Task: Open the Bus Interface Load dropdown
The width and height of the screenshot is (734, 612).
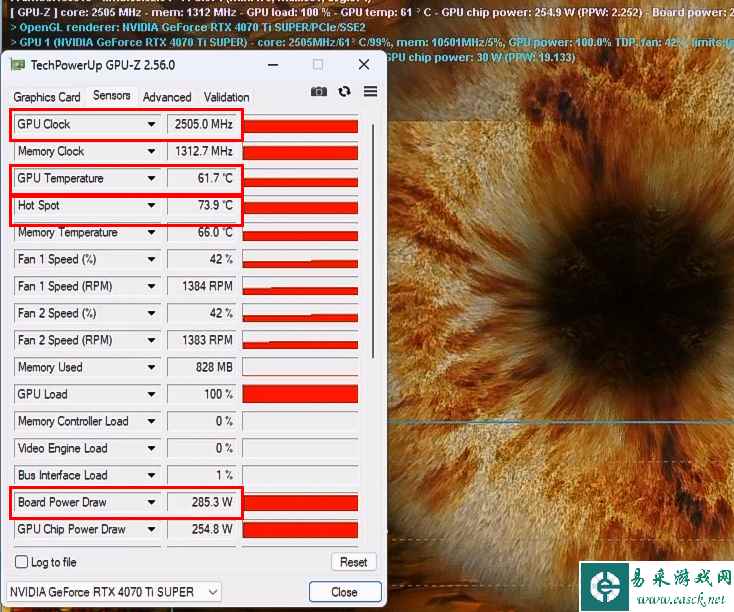Action: coord(151,475)
